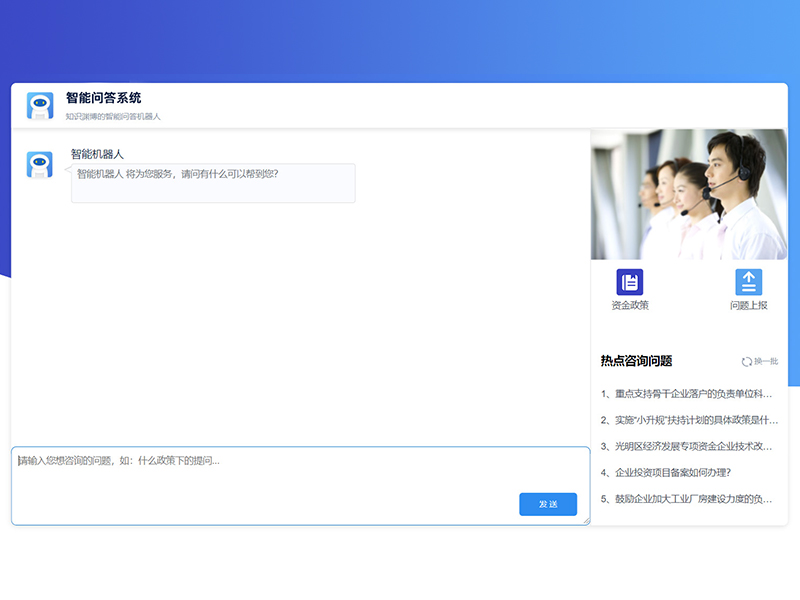Click the 发送 send button
Image resolution: width=800 pixels, height=600 pixels.
coord(548,504)
